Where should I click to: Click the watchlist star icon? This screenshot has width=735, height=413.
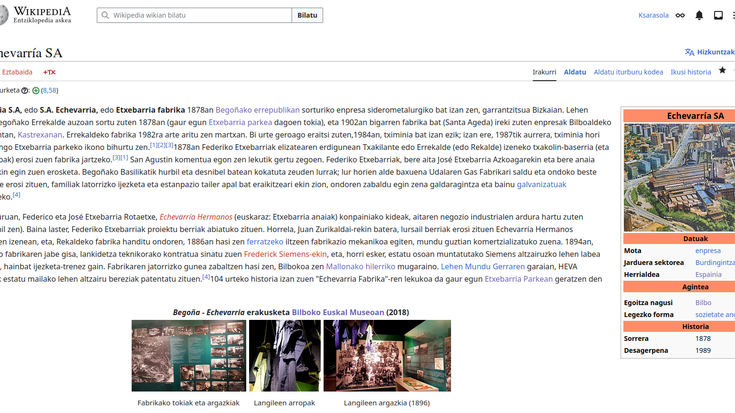tap(723, 72)
